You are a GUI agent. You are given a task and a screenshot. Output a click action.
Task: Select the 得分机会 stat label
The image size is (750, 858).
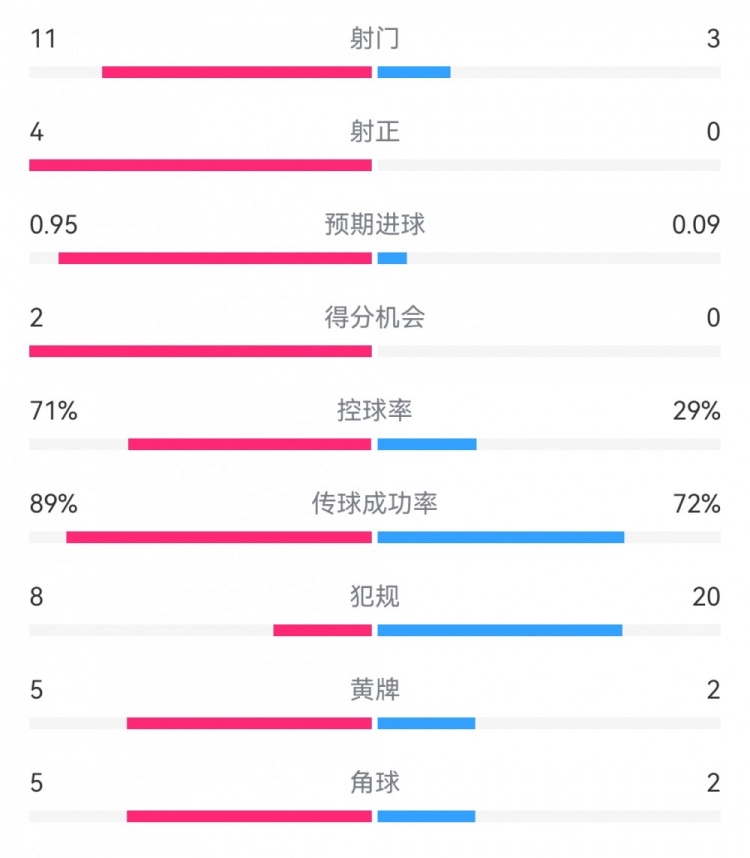375,318
